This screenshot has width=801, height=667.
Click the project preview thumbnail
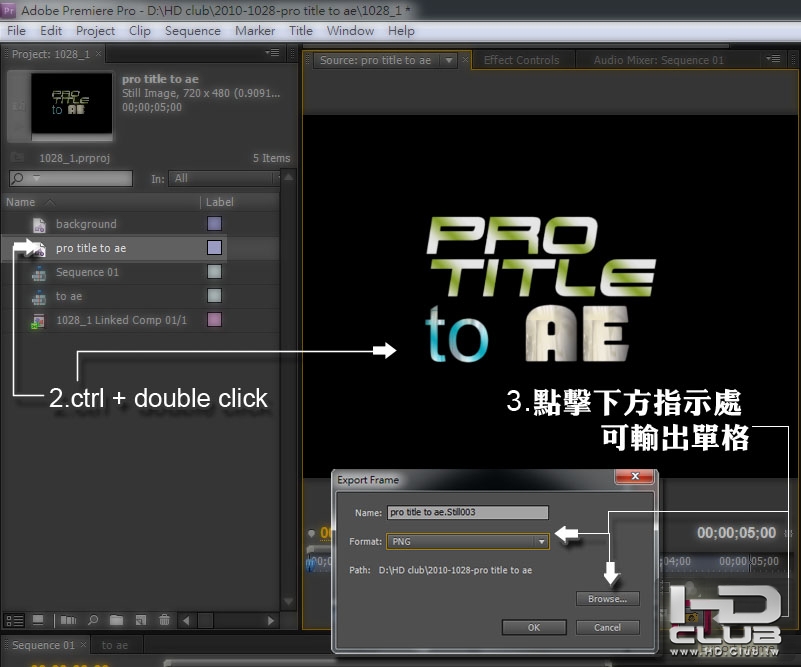[x=72, y=106]
